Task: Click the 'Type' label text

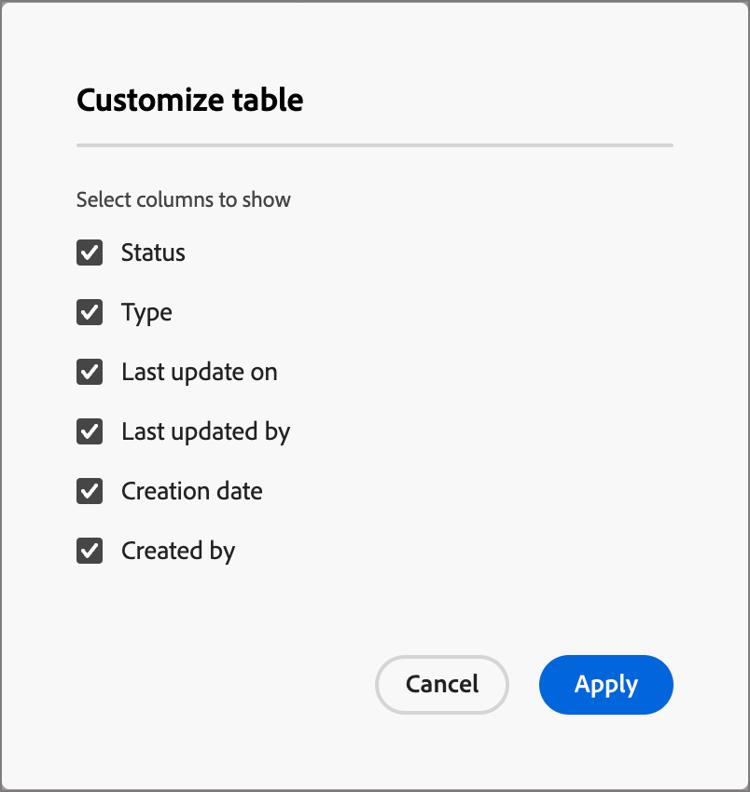Action: [147, 313]
